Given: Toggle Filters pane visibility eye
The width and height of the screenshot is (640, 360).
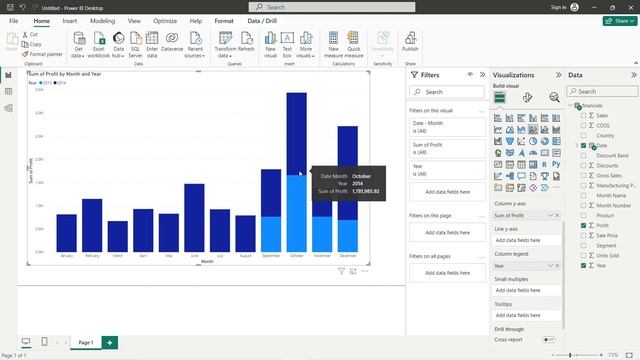Looking at the screenshot, I should 470,75.
